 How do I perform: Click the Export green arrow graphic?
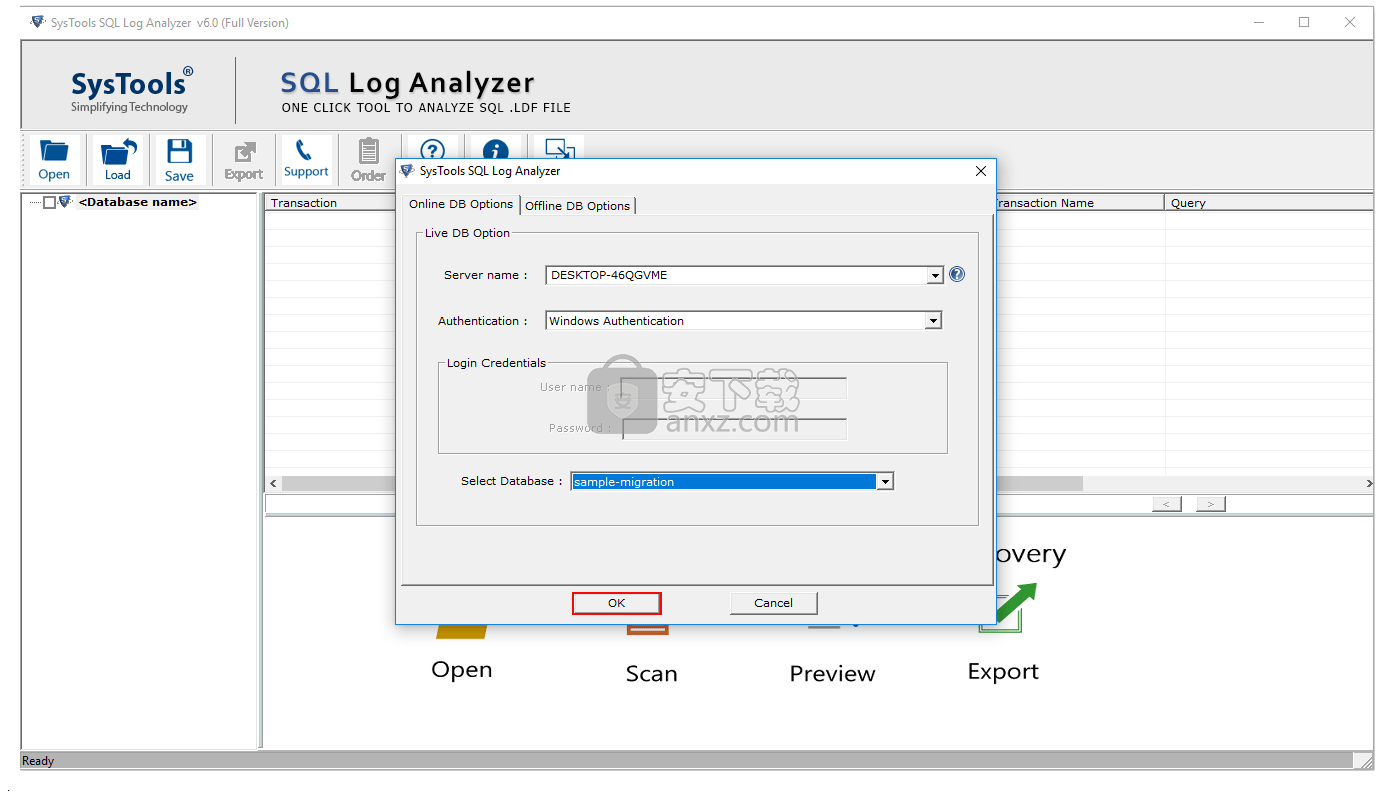(x=1016, y=605)
